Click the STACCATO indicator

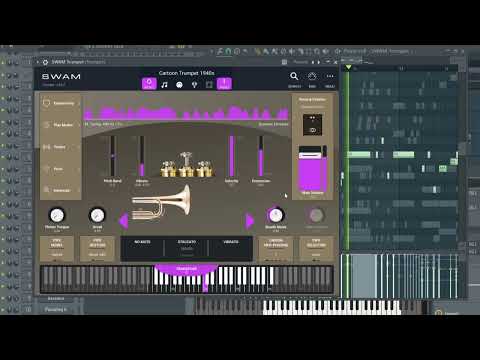point(187,242)
